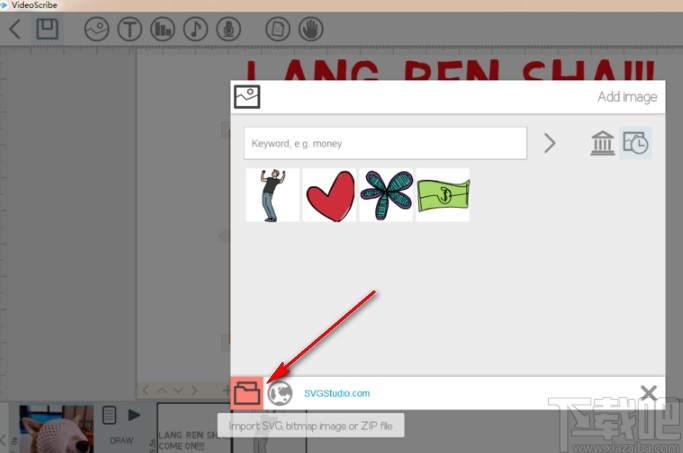Select the green banknote image
Viewport: 683px width, 453px height.
(443, 195)
